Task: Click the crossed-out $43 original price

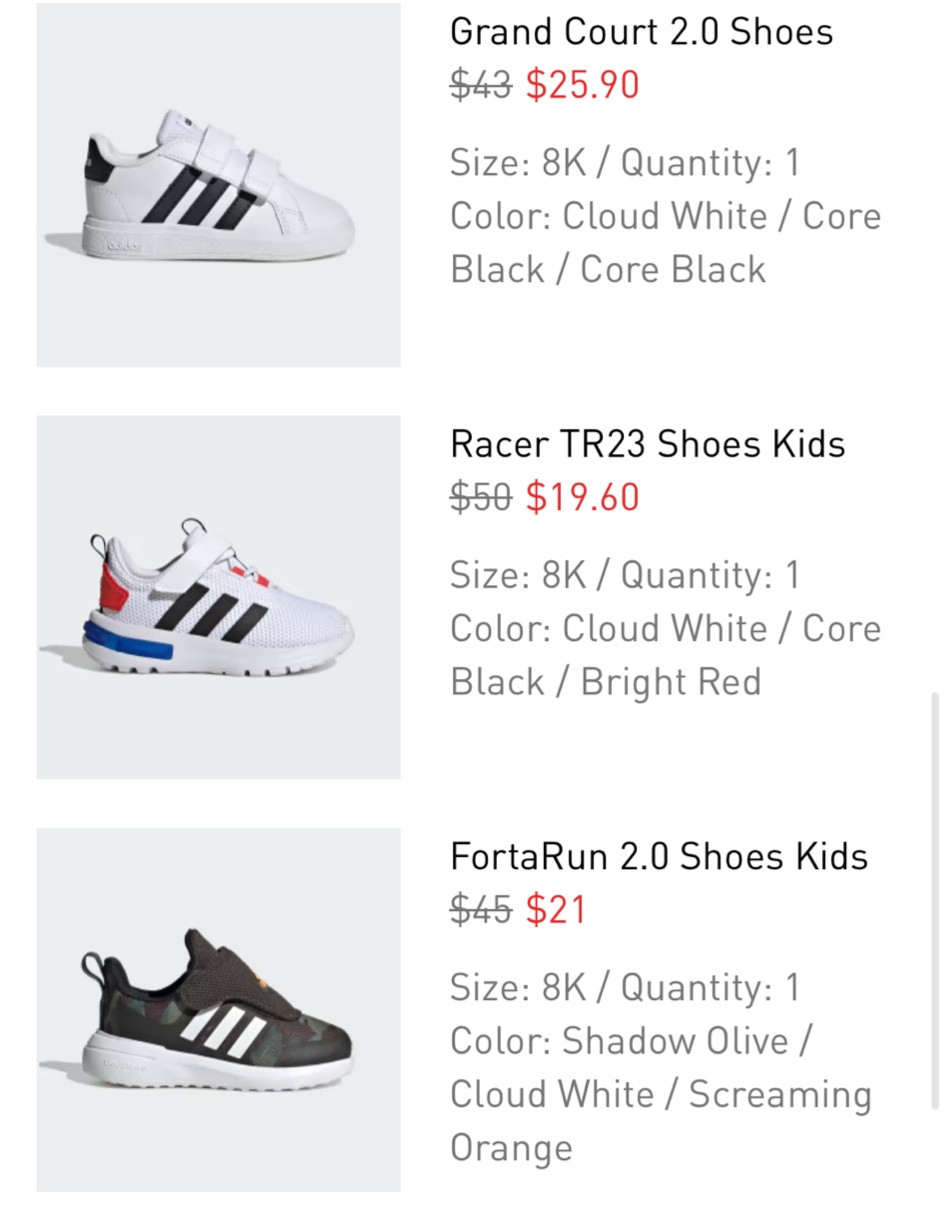Action: click(x=483, y=85)
